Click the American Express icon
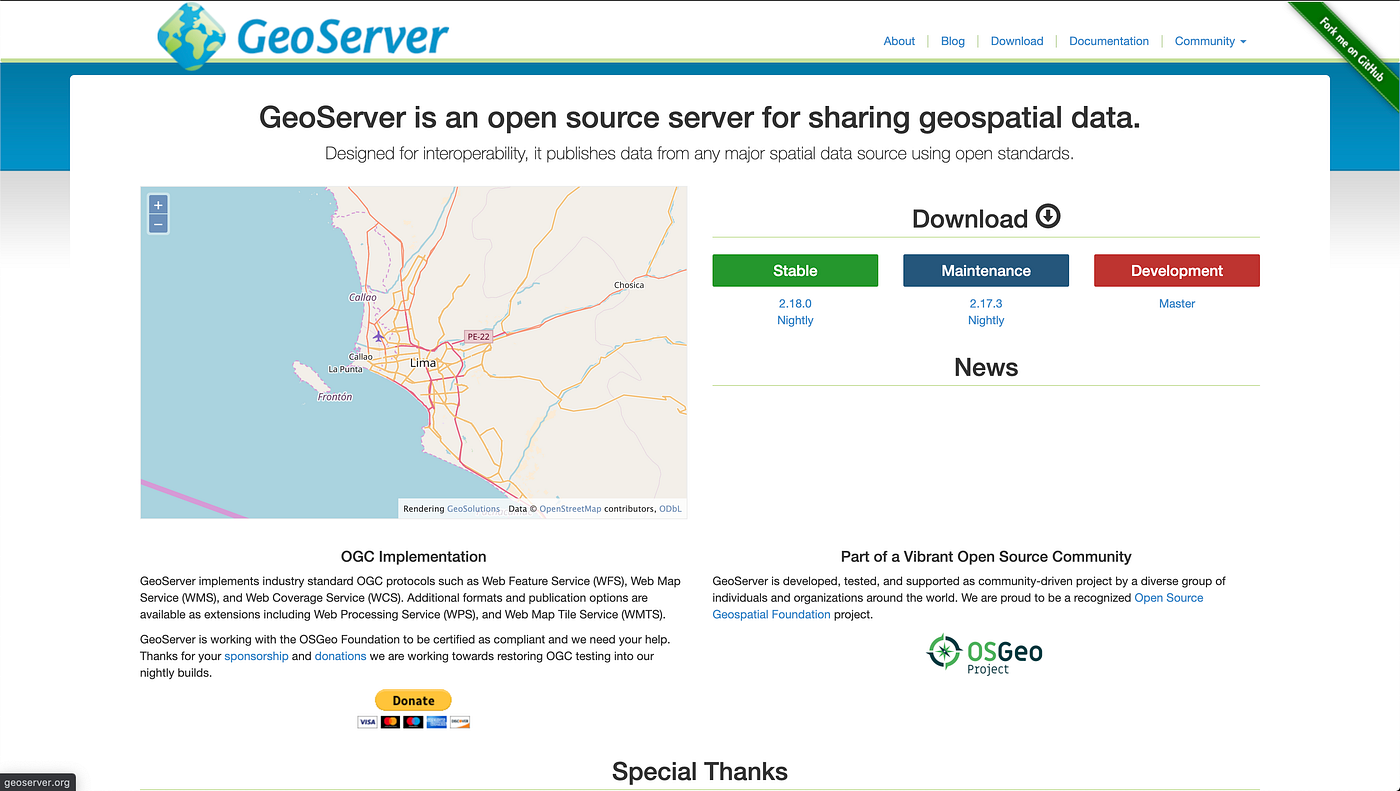Viewport: 1400px width, 791px height. tap(436, 721)
